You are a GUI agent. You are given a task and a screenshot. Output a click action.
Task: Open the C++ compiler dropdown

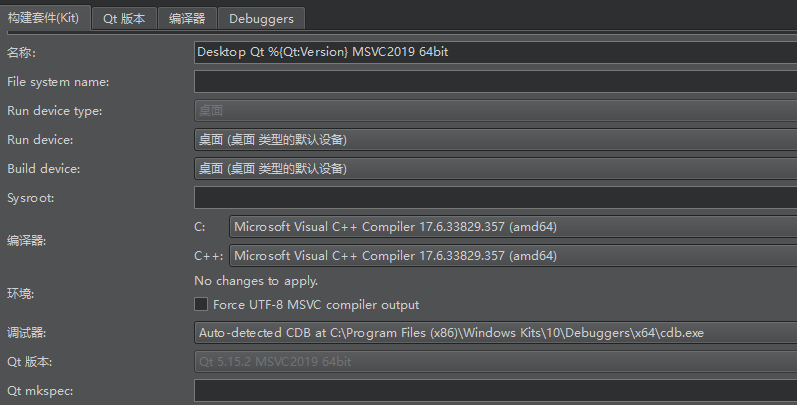pos(513,256)
